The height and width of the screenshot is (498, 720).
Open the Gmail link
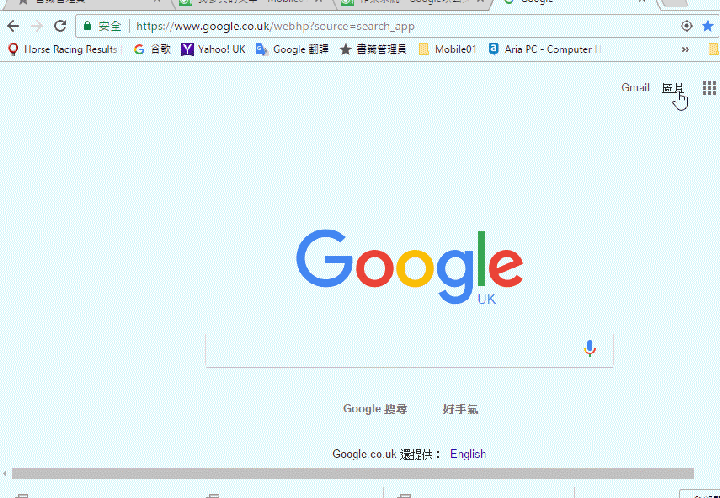636,87
